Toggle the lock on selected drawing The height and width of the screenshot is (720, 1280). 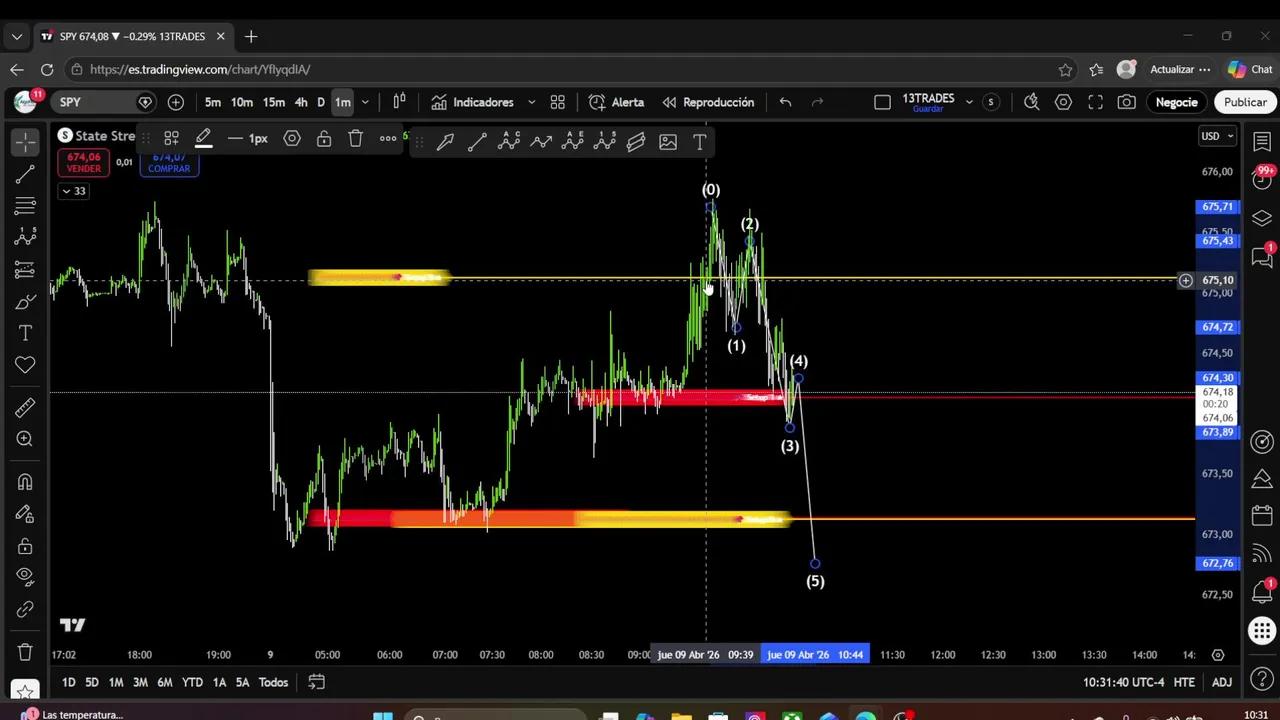coord(324,139)
